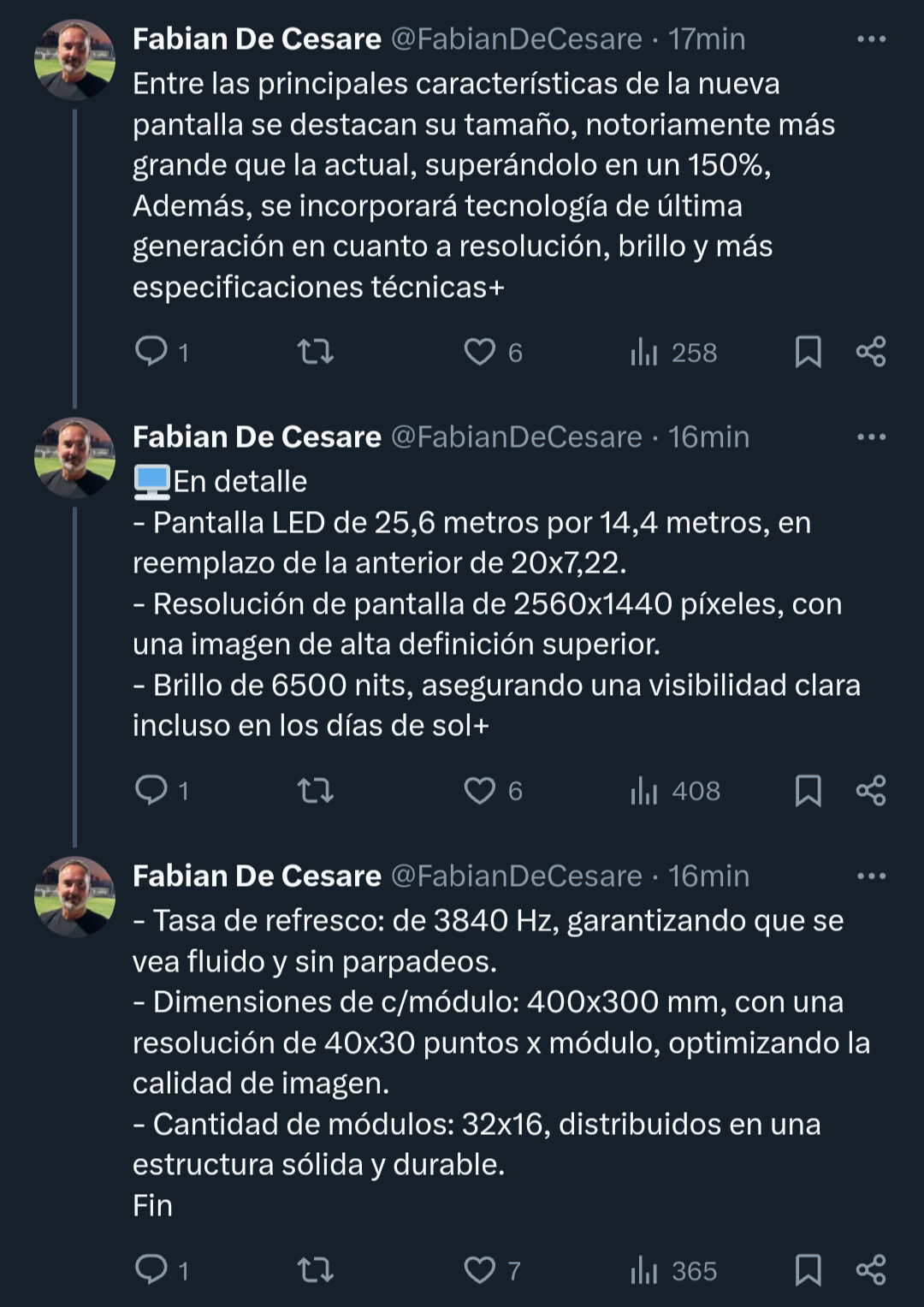Open more options on first tweet

871,39
